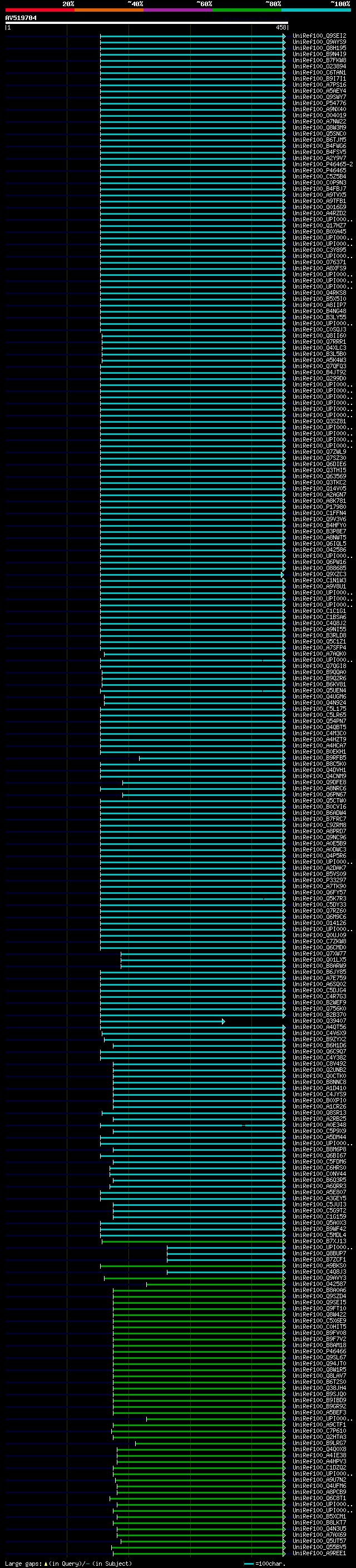Image resolution: width=356 pixels, height=1568 pixels.
Task: Choose hit UniRef100_Q4DVH1
Action: pyautogui.click(x=319, y=770)
